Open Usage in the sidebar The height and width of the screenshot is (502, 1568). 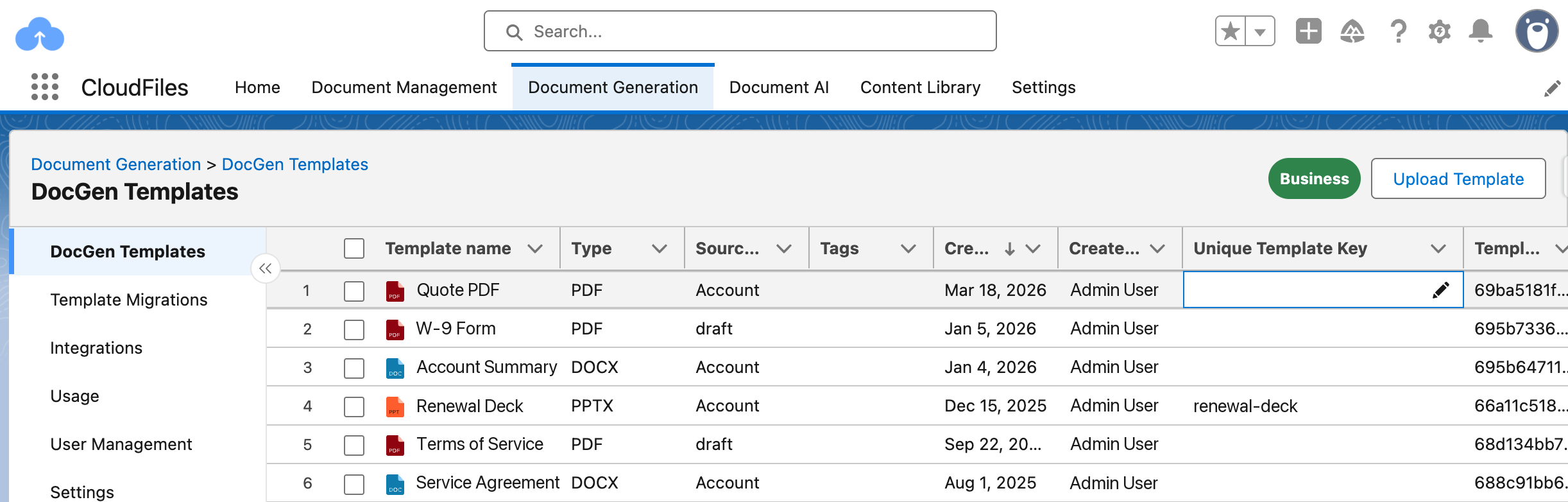click(74, 396)
